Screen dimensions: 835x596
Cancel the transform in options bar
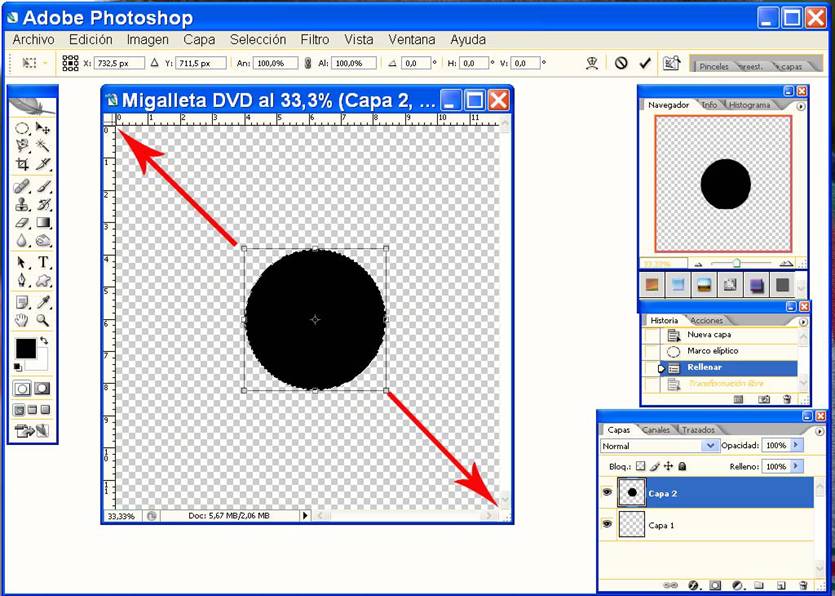[621, 63]
